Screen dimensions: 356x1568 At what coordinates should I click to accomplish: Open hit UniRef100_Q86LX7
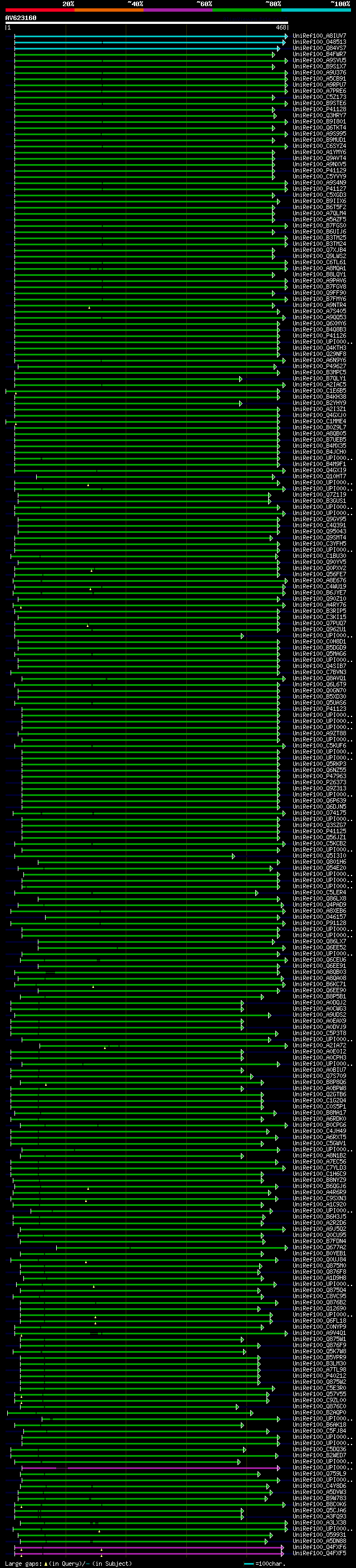click(319, 942)
